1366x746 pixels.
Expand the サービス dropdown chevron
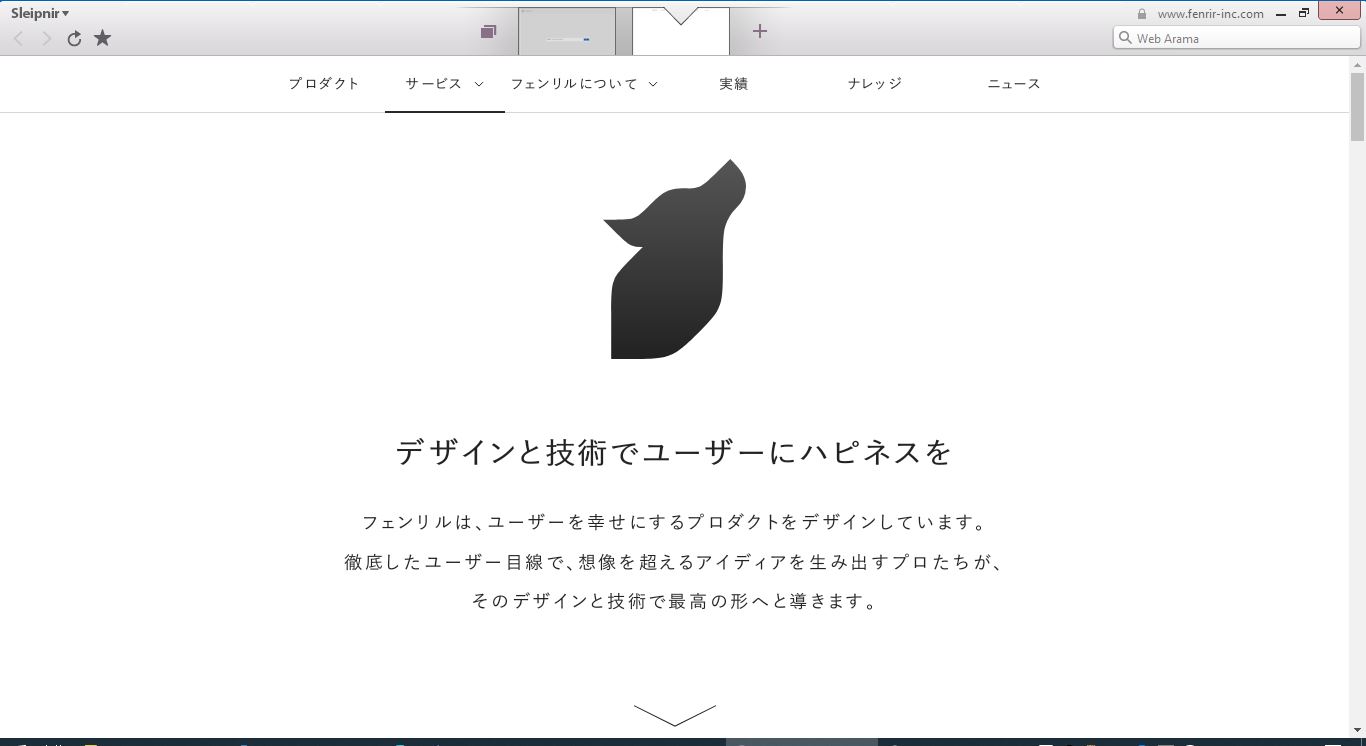click(479, 84)
